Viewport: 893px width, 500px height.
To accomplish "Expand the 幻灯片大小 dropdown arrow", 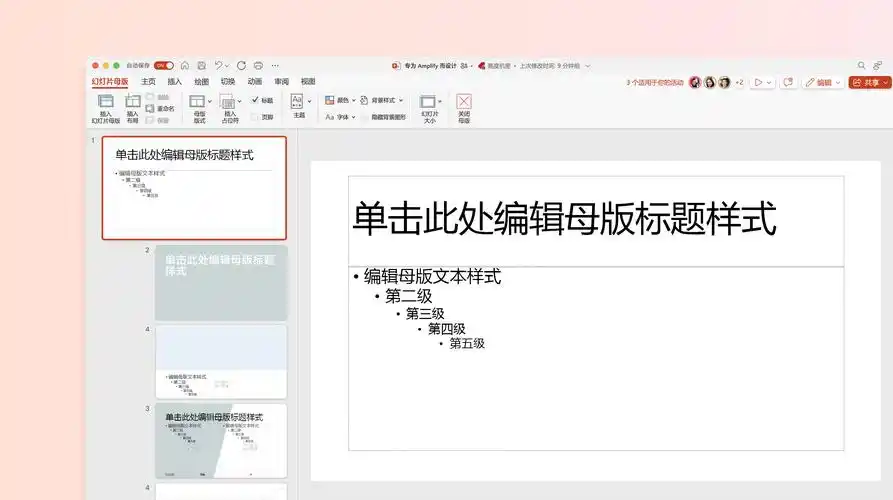I will coord(440,101).
